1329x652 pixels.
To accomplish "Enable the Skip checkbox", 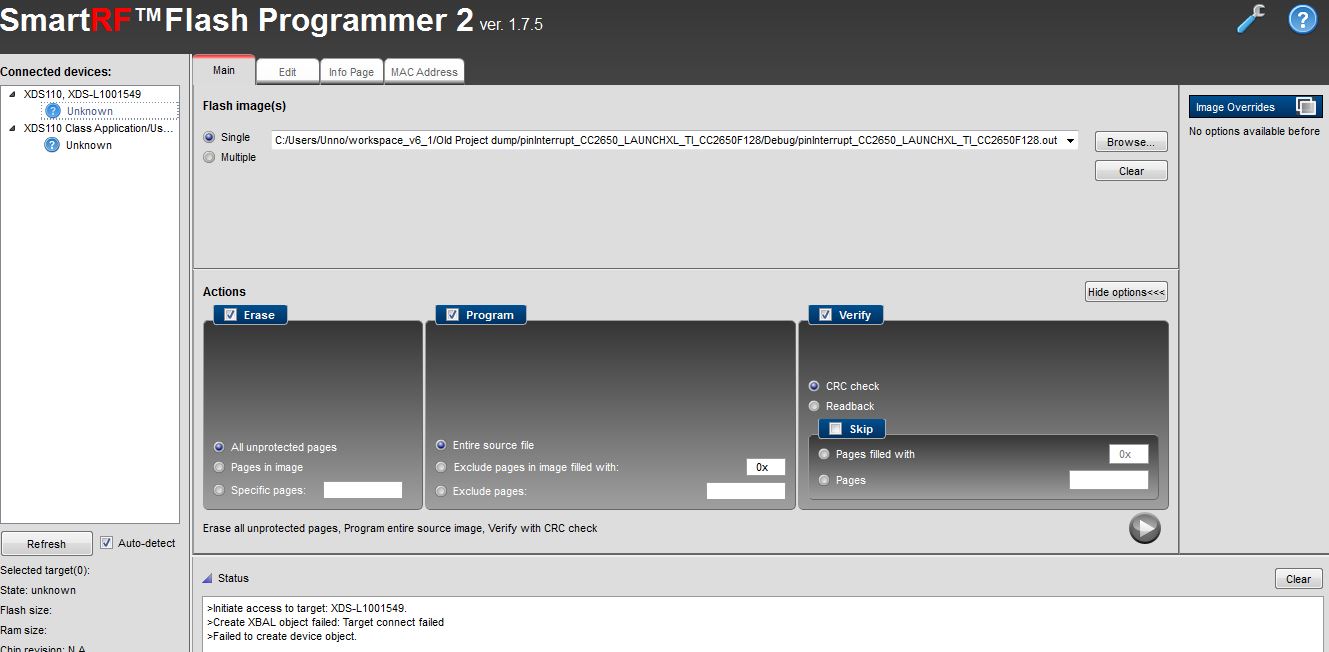I will pyautogui.click(x=835, y=429).
